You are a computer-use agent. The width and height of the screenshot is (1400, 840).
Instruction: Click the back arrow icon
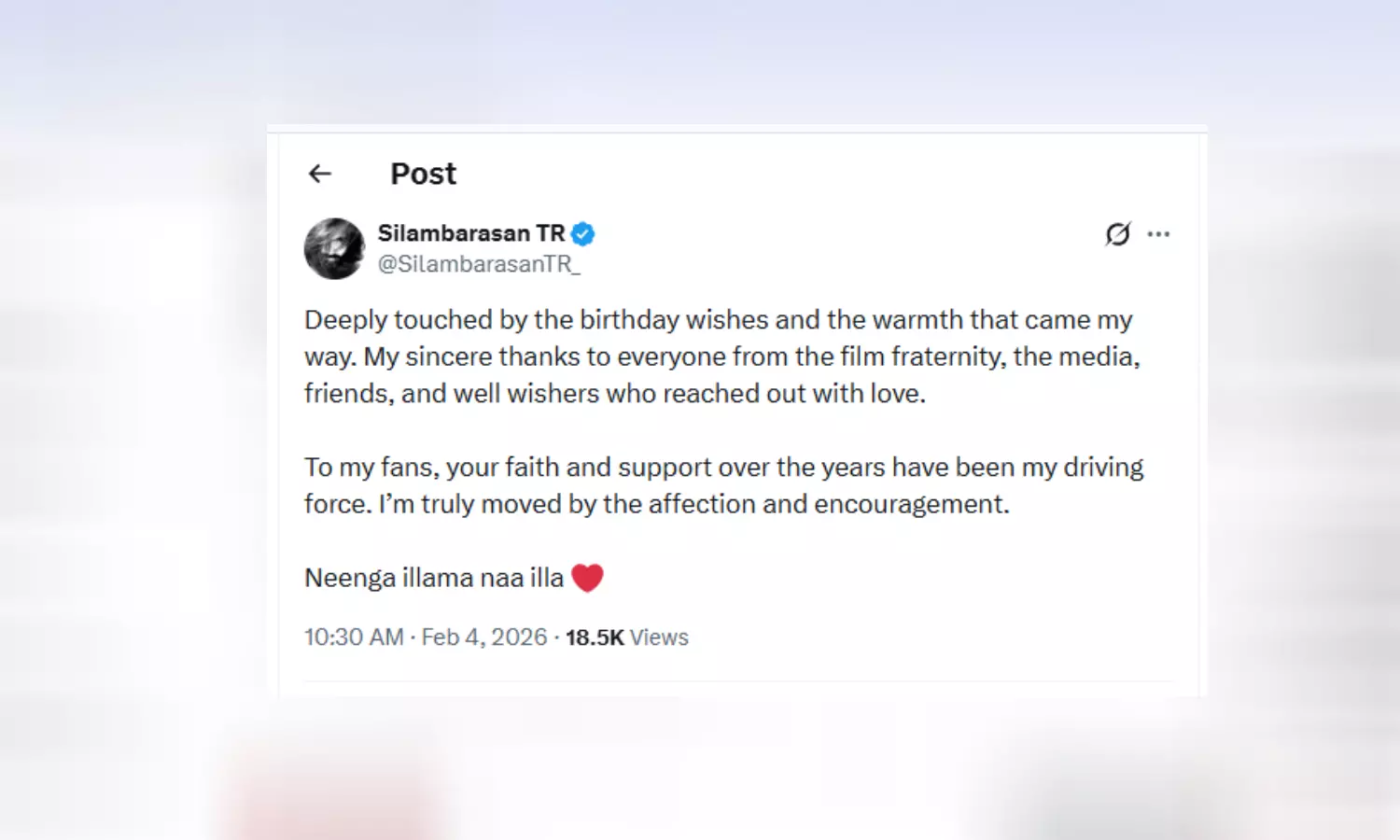point(320,174)
